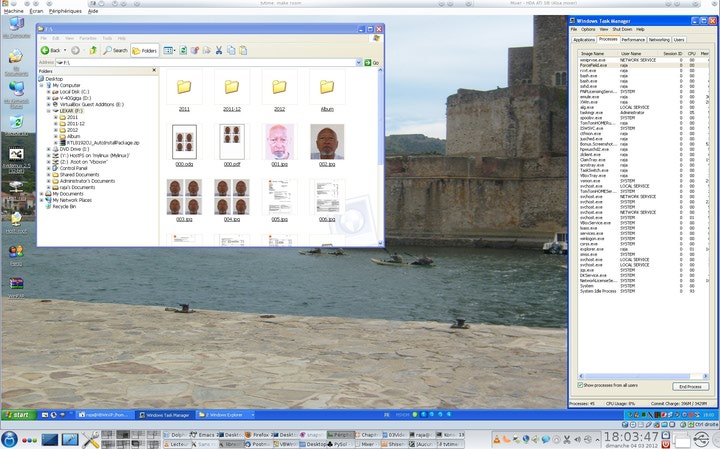
Task: Expand the DVD Drive (I:) tree node
Action: (48, 149)
